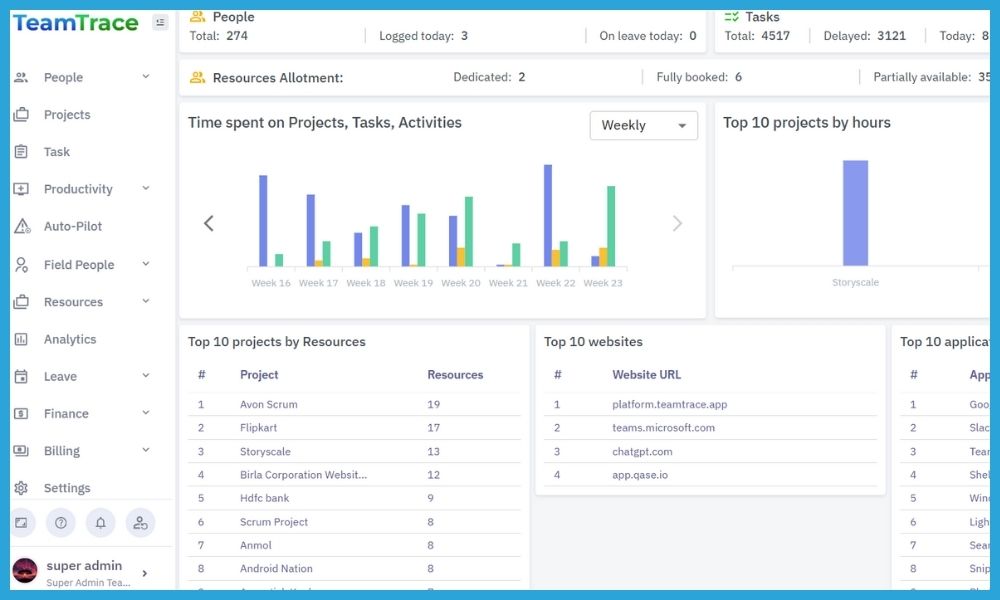The image size is (1000, 600).
Task: Click the Task clipboard icon
Action: coord(21,152)
